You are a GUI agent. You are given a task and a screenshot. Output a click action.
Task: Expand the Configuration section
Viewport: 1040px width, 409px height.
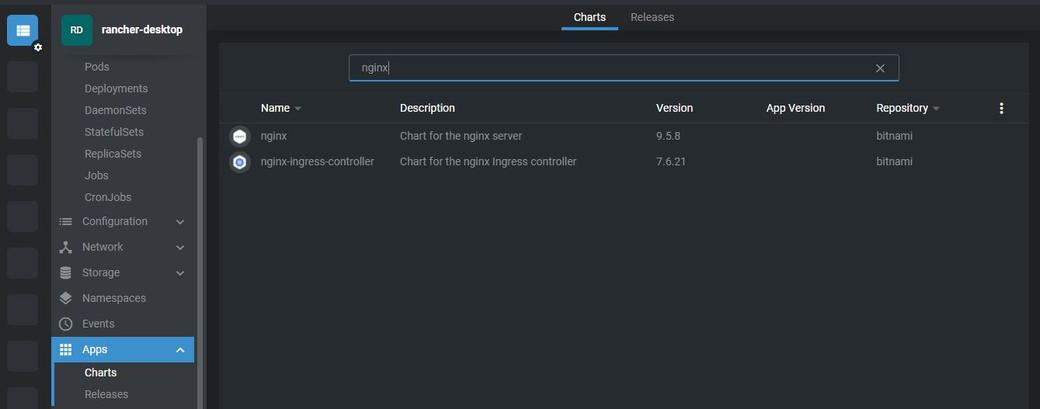[123, 221]
